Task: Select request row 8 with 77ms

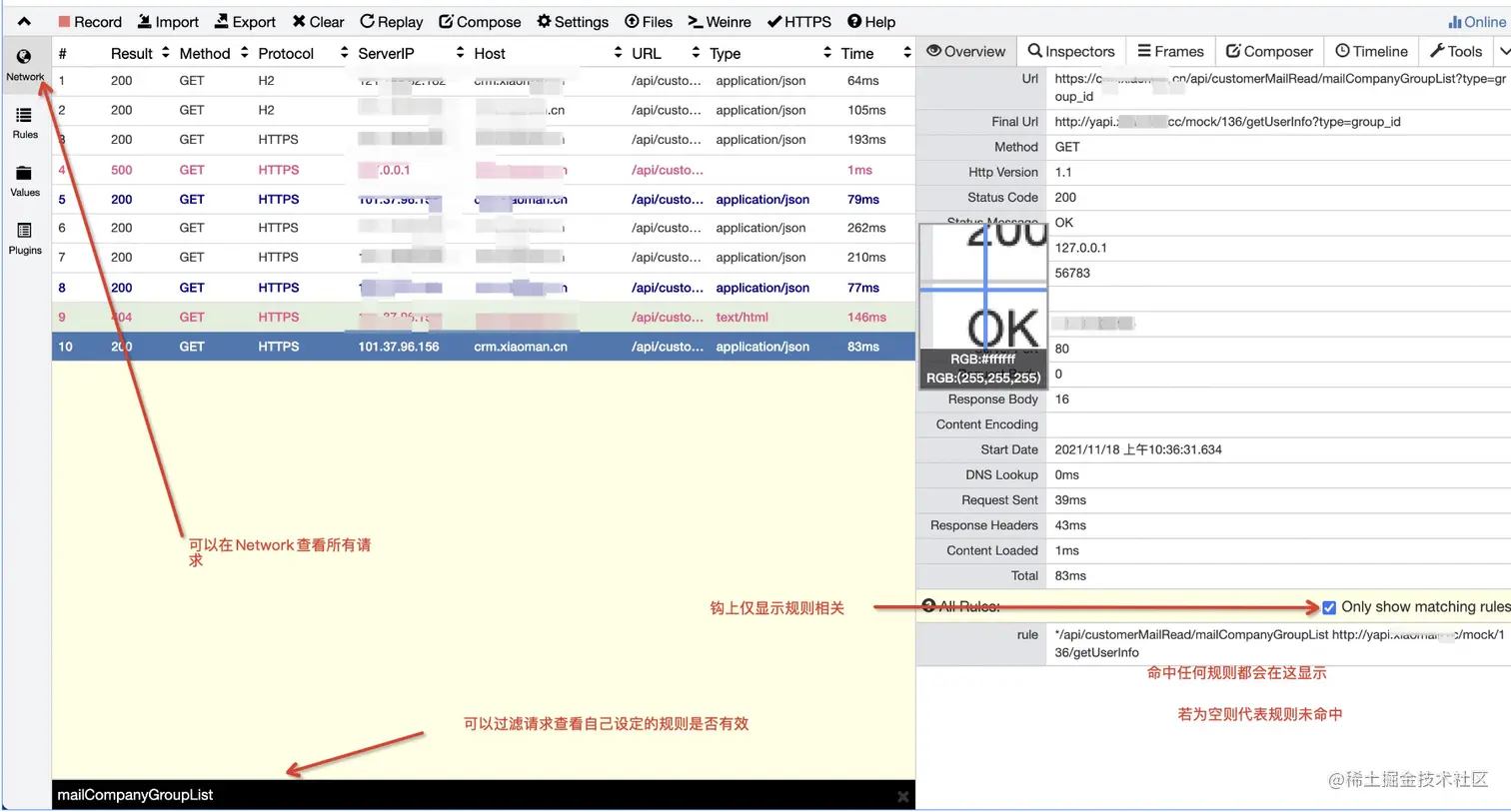Action: 484,288
